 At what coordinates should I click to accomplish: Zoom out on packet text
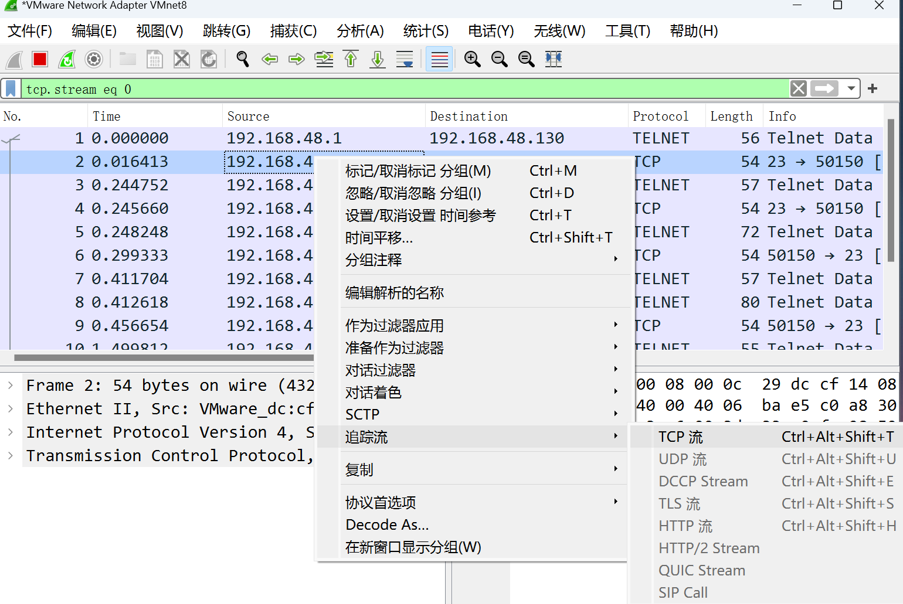tap(499, 59)
